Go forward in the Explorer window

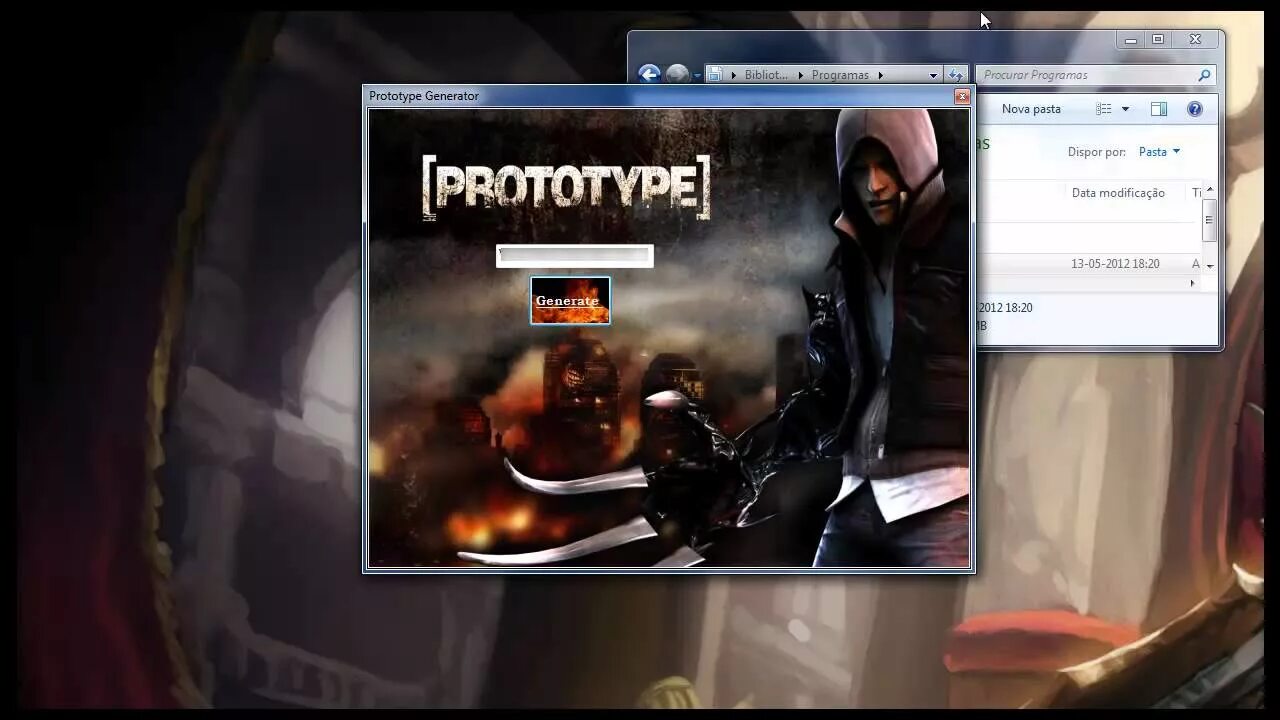[x=677, y=74]
